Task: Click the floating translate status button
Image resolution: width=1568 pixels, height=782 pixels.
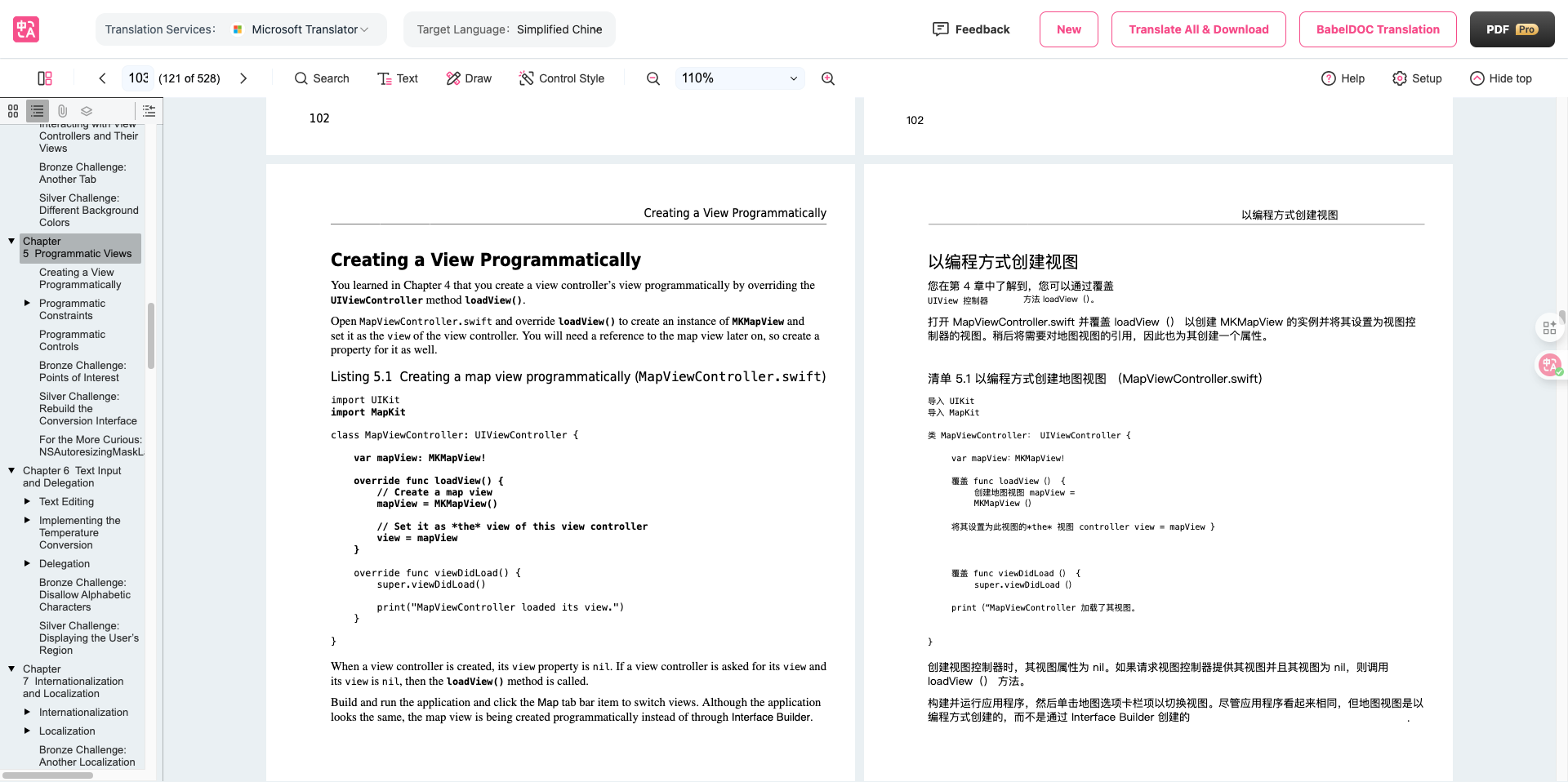Action: click(1549, 365)
